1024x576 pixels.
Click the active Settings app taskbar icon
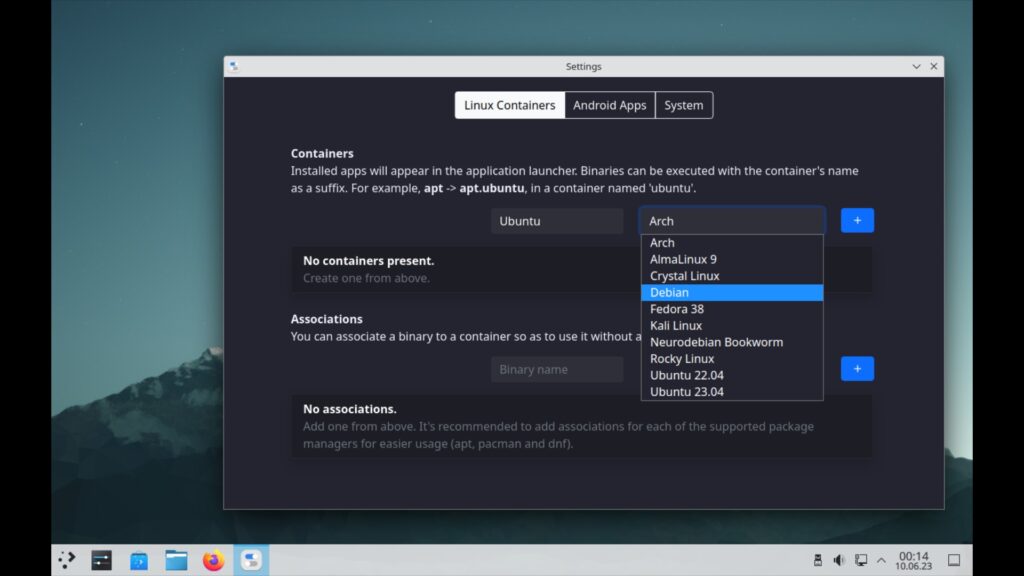pos(251,560)
